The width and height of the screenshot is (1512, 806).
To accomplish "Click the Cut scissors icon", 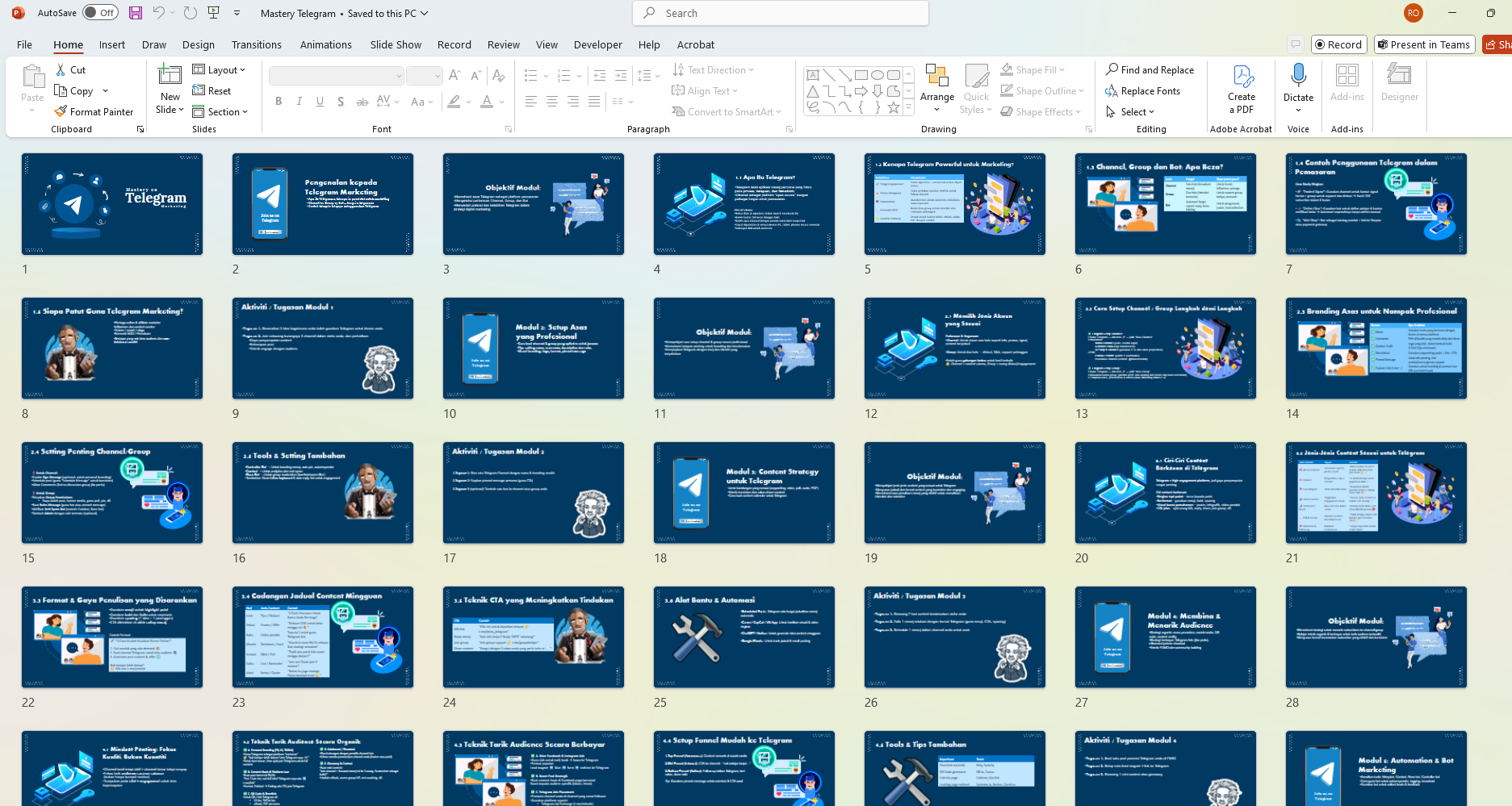I will tap(61, 70).
